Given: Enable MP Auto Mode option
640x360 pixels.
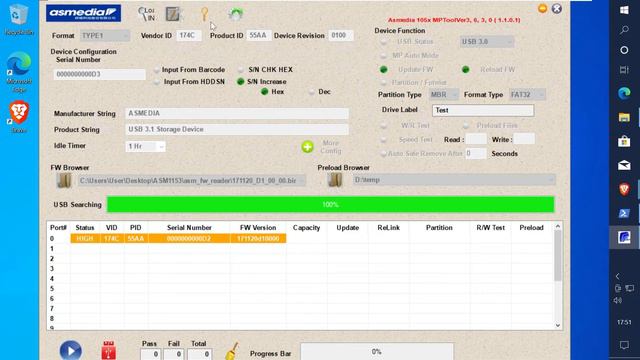Looking at the screenshot, I should [384, 56].
